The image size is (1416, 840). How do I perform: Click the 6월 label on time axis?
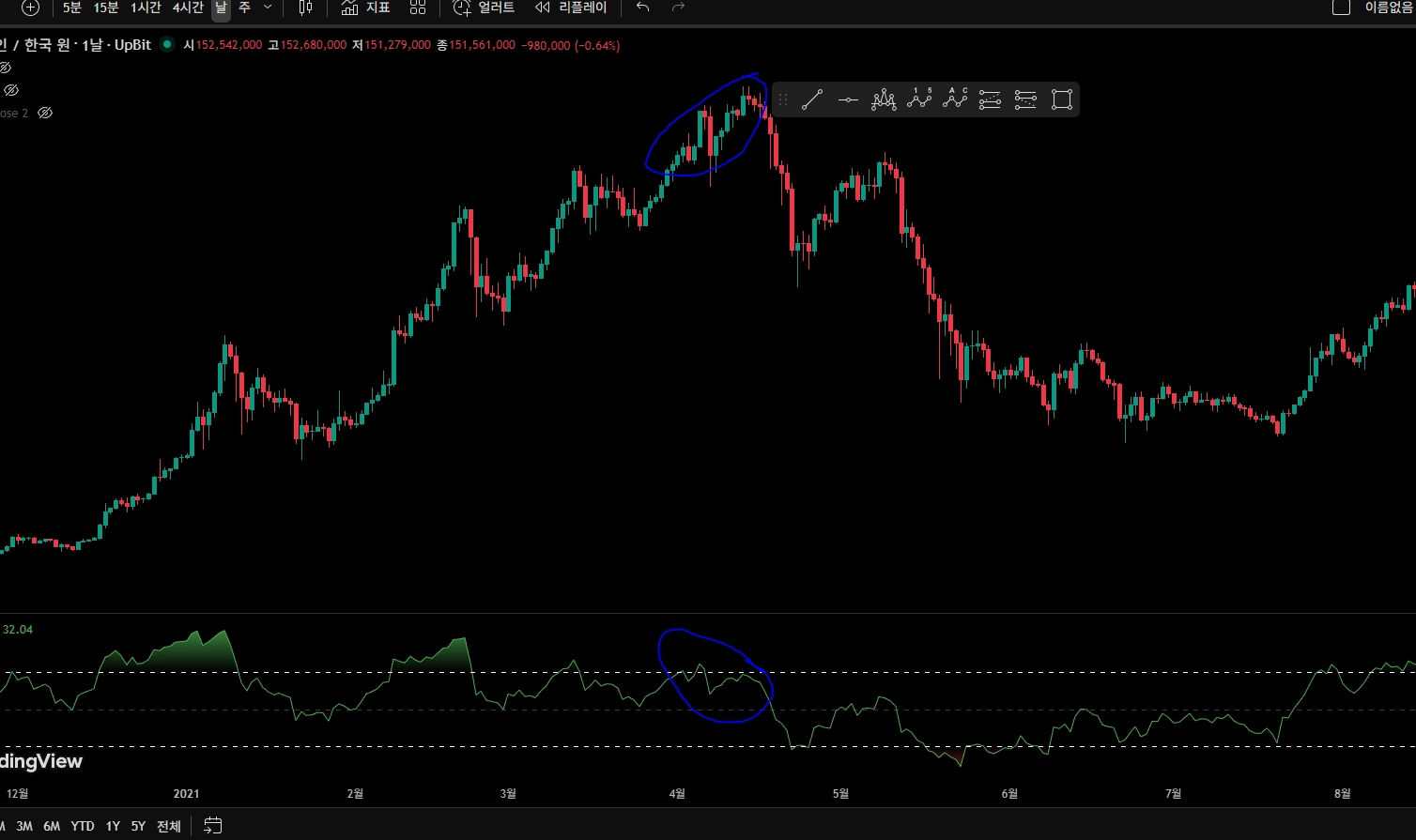point(1009,793)
